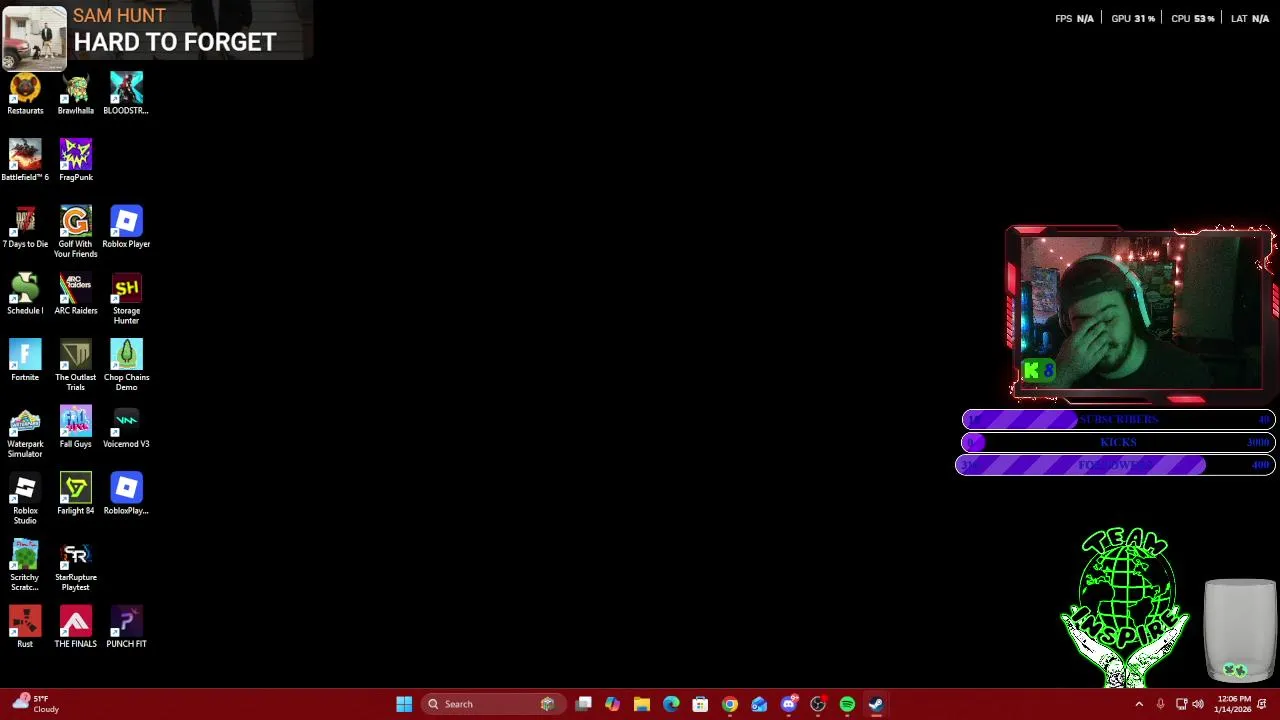This screenshot has height=720, width=1280.
Task: Click the Team Inspire globe logo
Action: [1125, 608]
